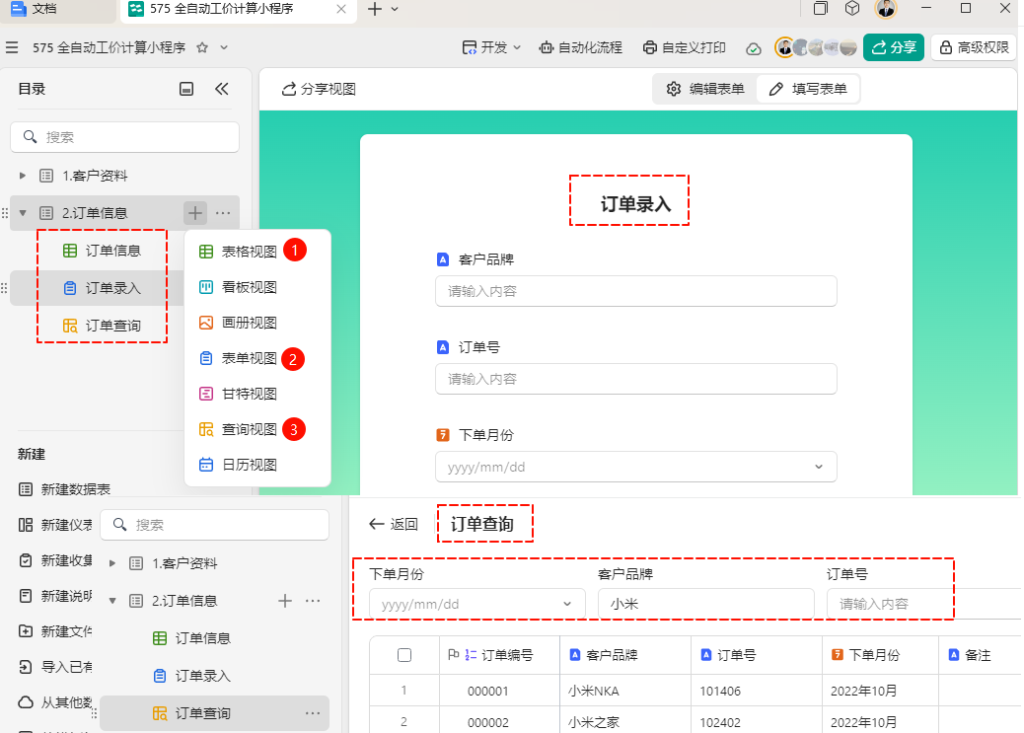Collapse the 目录 sidebar with the double chevron
This screenshot has width=1024, height=733.
(222, 89)
